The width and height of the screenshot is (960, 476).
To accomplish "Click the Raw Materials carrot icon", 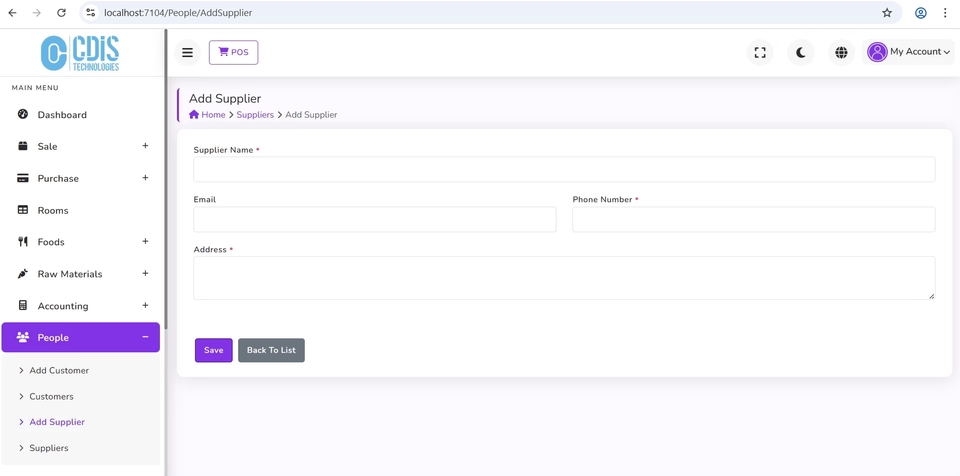I will (x=23, y=274).
